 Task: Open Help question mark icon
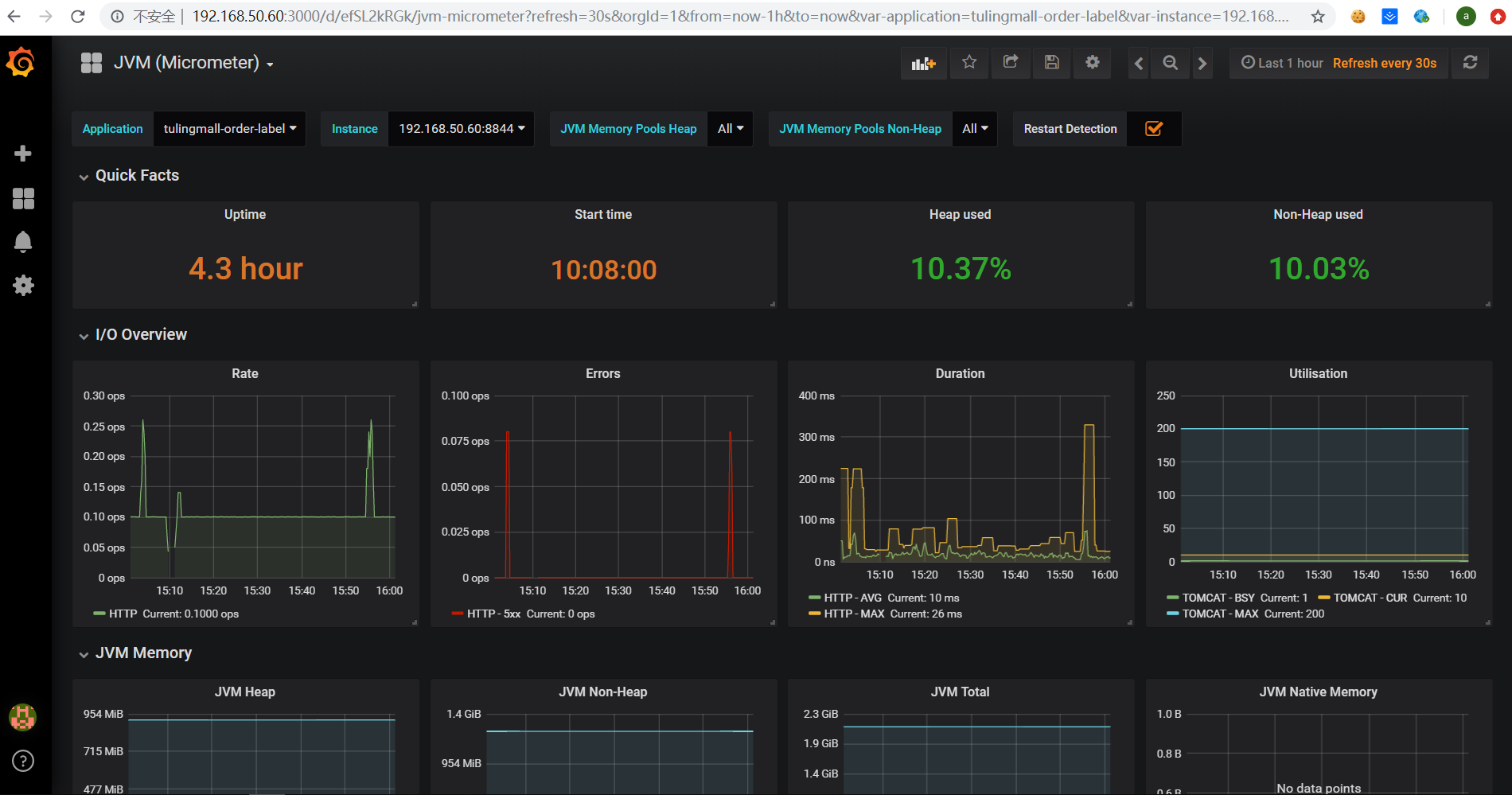pyautogui.click(x=23, y=761)
